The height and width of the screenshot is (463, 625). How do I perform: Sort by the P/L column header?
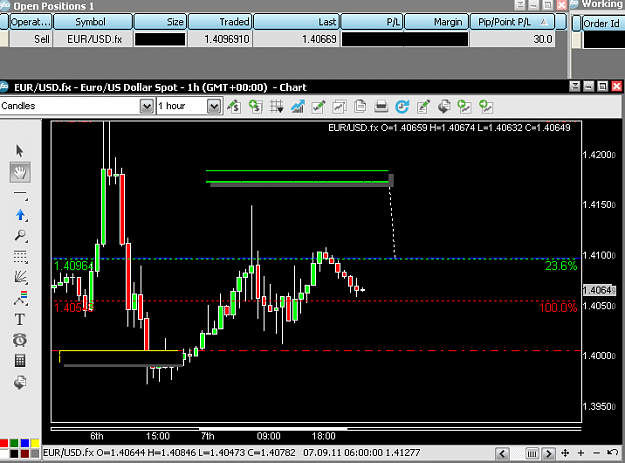pos(372,22)
